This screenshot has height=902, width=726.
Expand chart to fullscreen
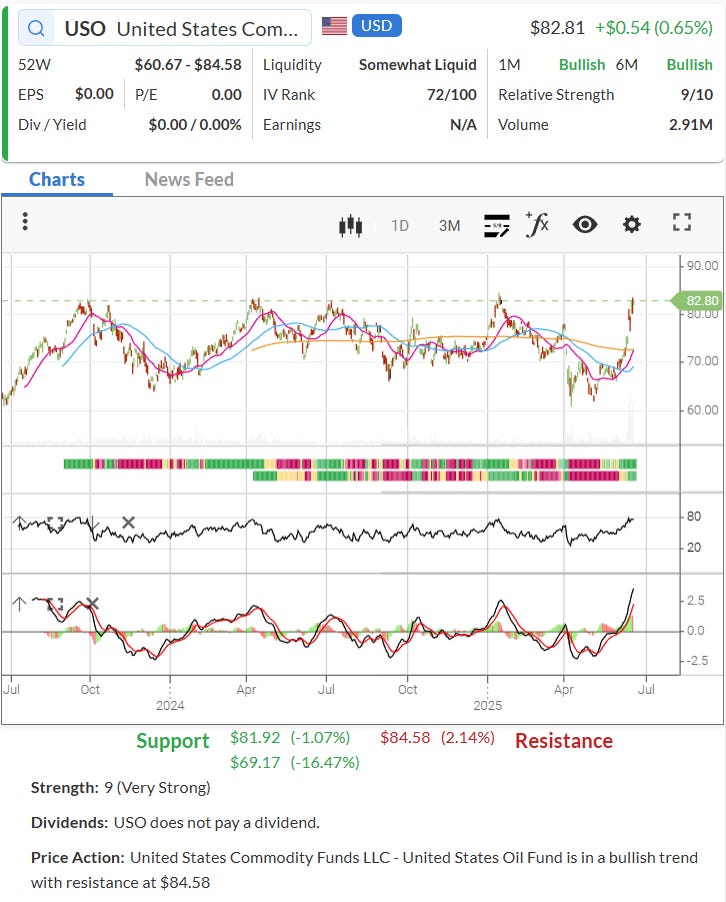tap(682, 222)
